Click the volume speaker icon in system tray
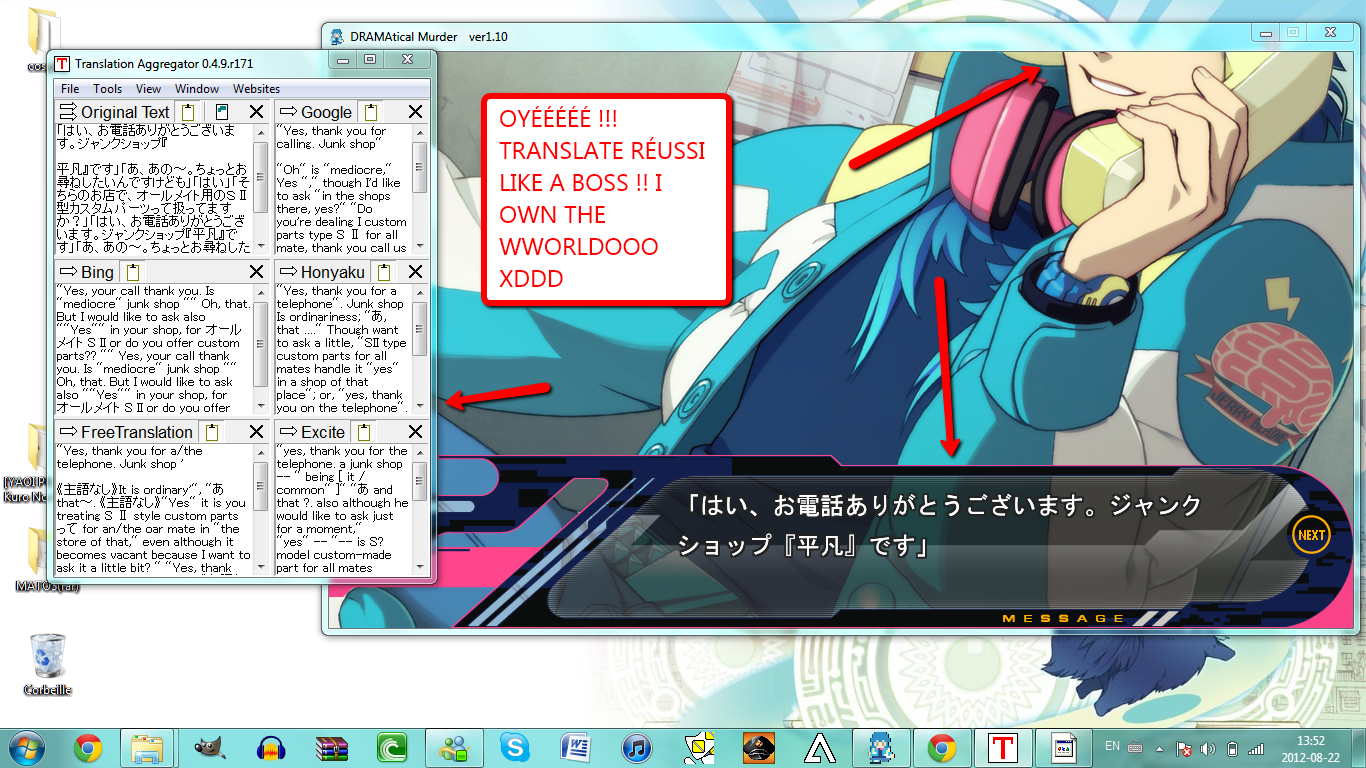Screen dimensions: 1366x768 tap(1207, 748)
